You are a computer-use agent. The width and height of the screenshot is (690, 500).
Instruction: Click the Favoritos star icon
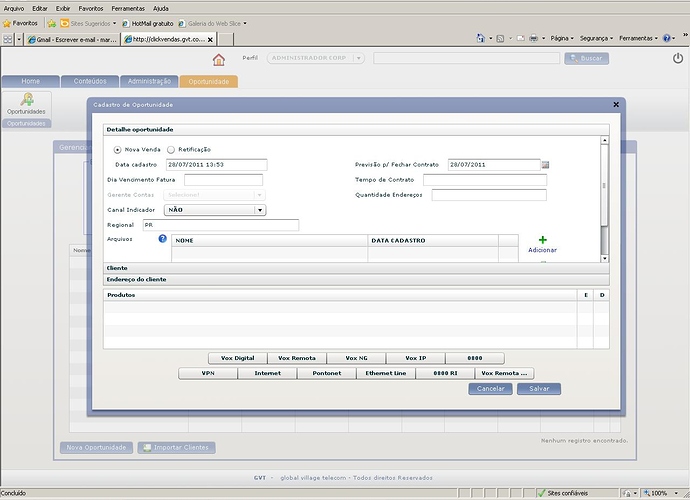pyautogui.click(x=7, y=22)
